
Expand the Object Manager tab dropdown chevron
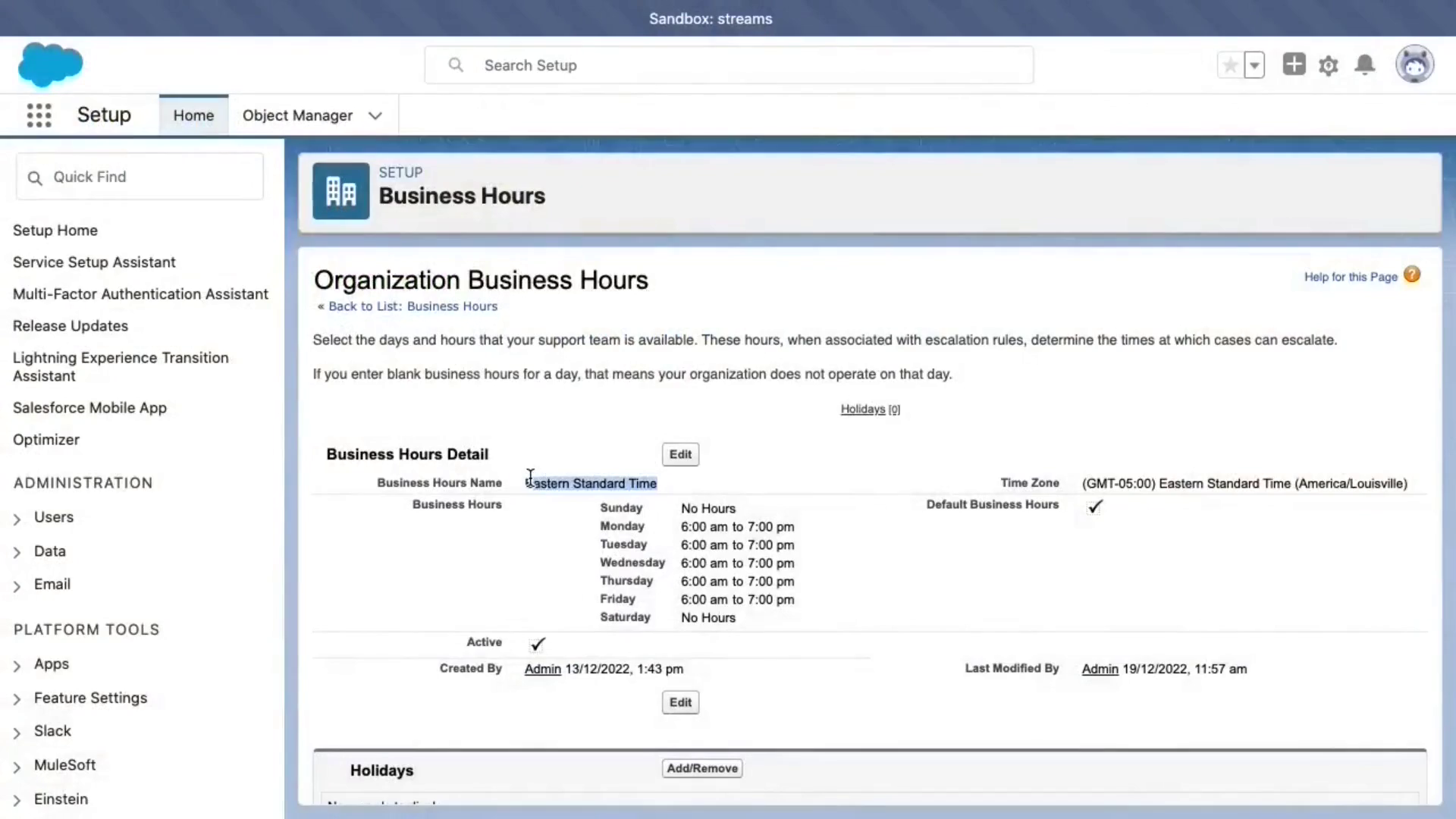pyautogui.click(x=375, y=116)
